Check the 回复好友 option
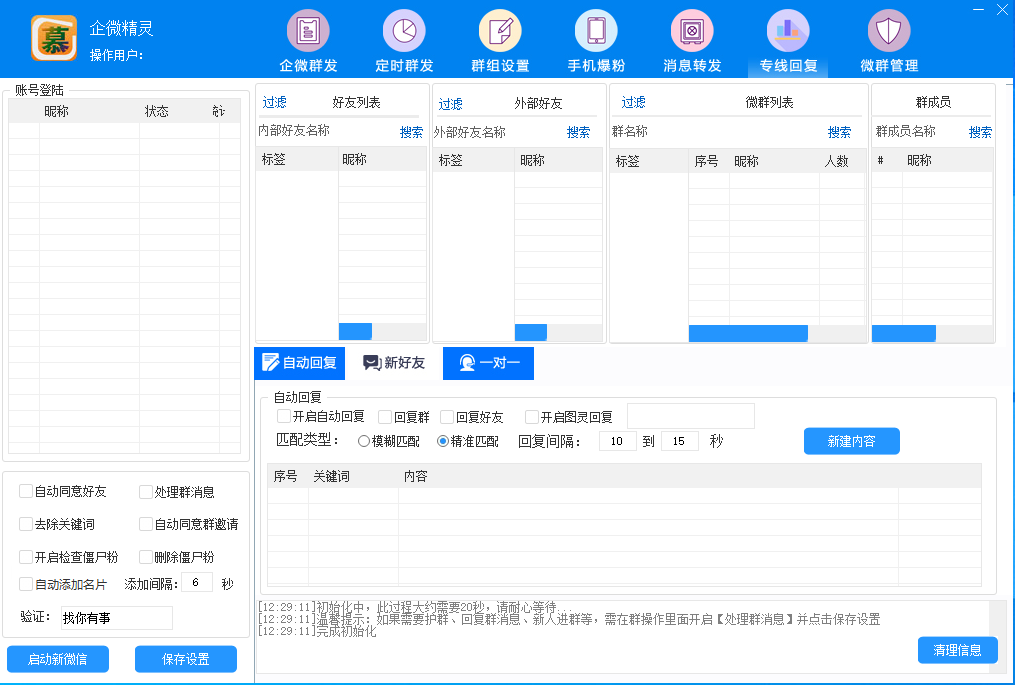This screenshot has width=1015, height=685. pyautogui.click(x=447, y=416)
